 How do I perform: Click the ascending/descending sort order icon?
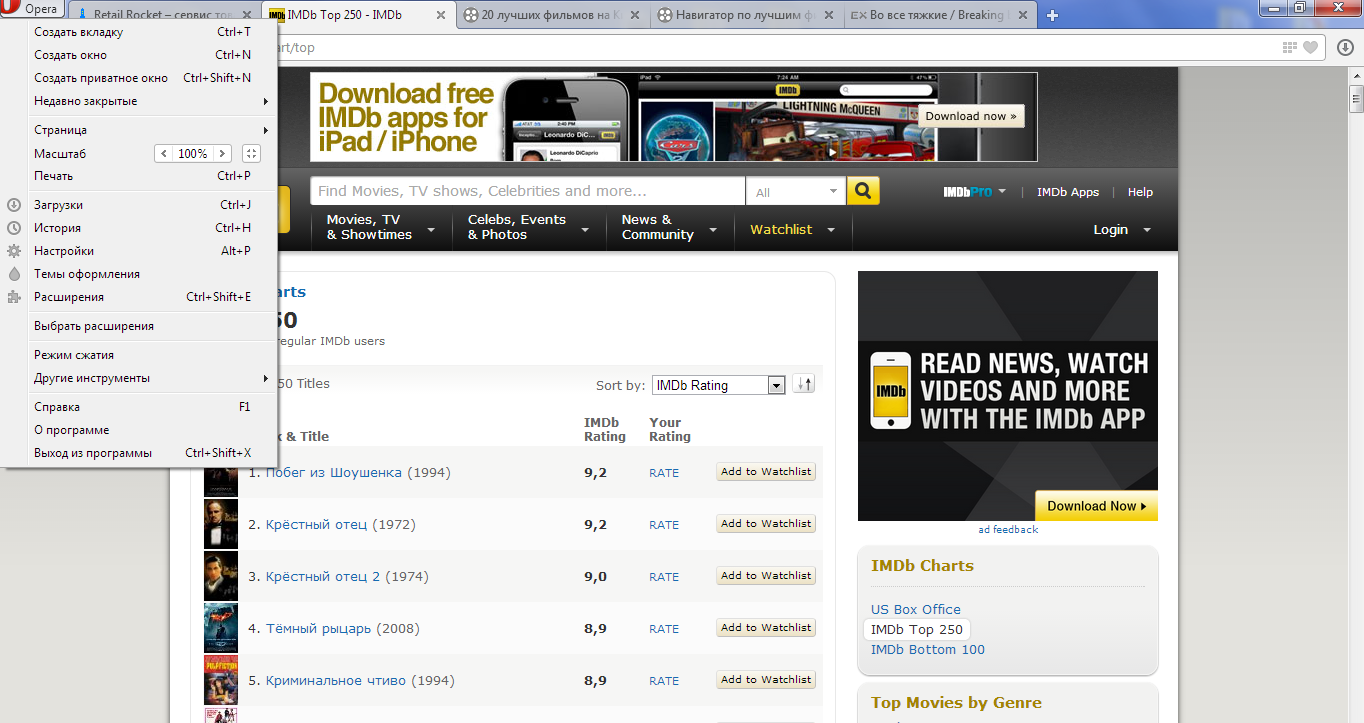pyautogui.click(x=804, y=384)
